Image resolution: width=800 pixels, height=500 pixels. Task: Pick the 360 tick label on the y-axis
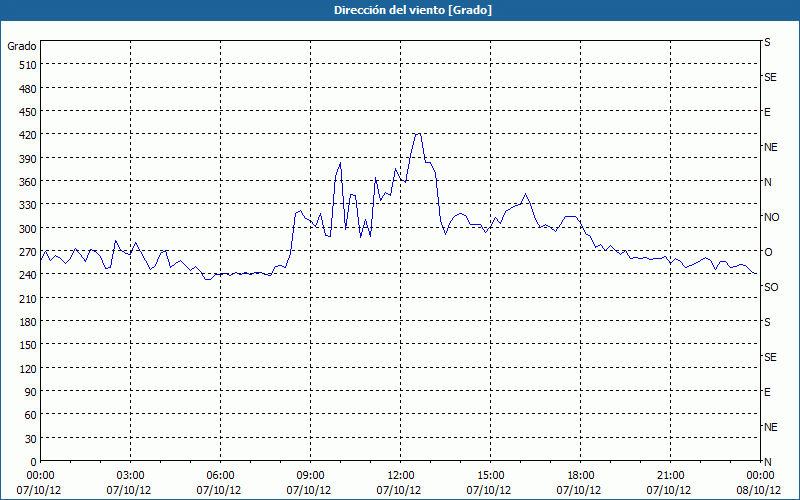pos(29,182)
